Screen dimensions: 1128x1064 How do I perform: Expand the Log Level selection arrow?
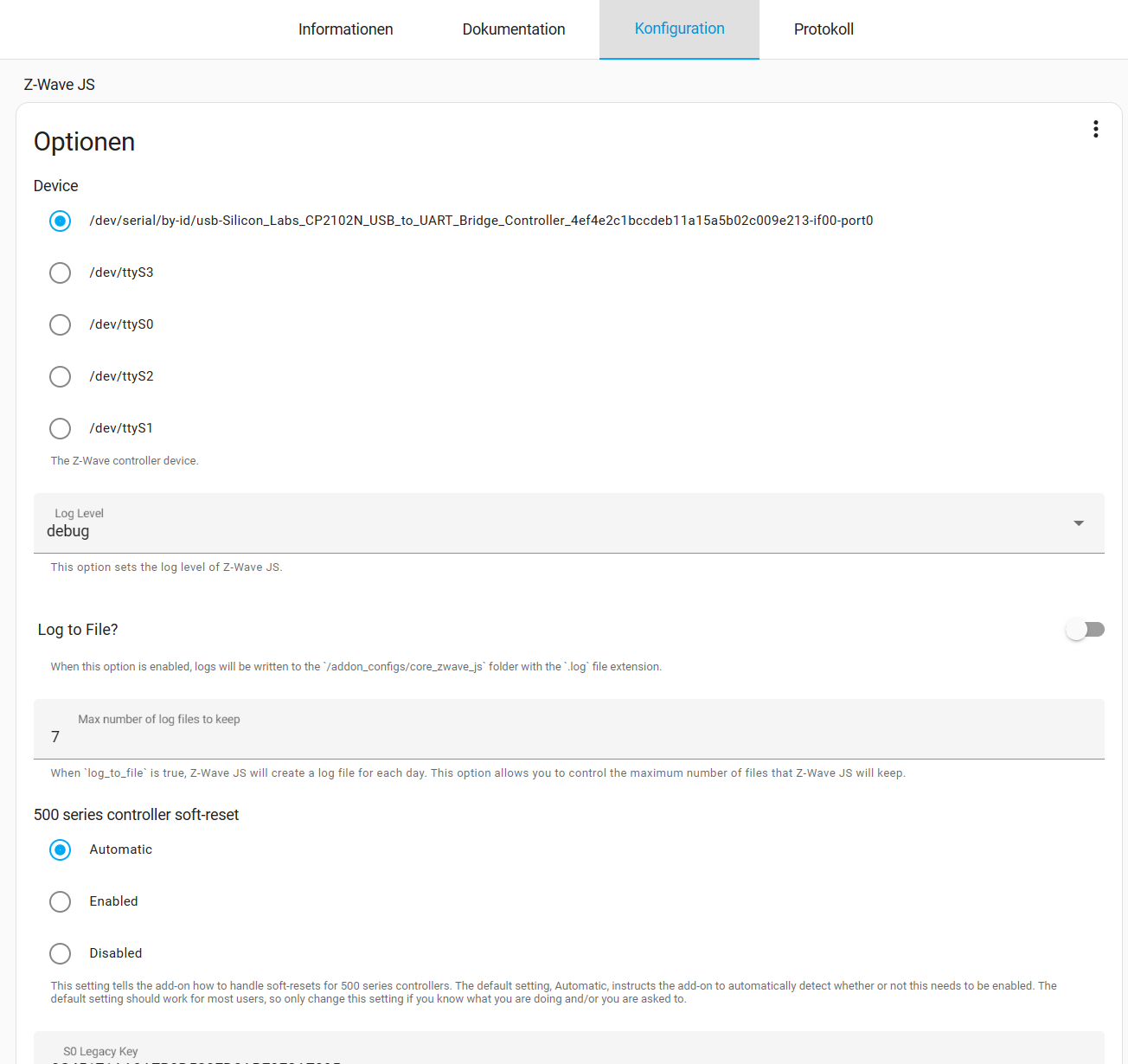click(1078, 523)
